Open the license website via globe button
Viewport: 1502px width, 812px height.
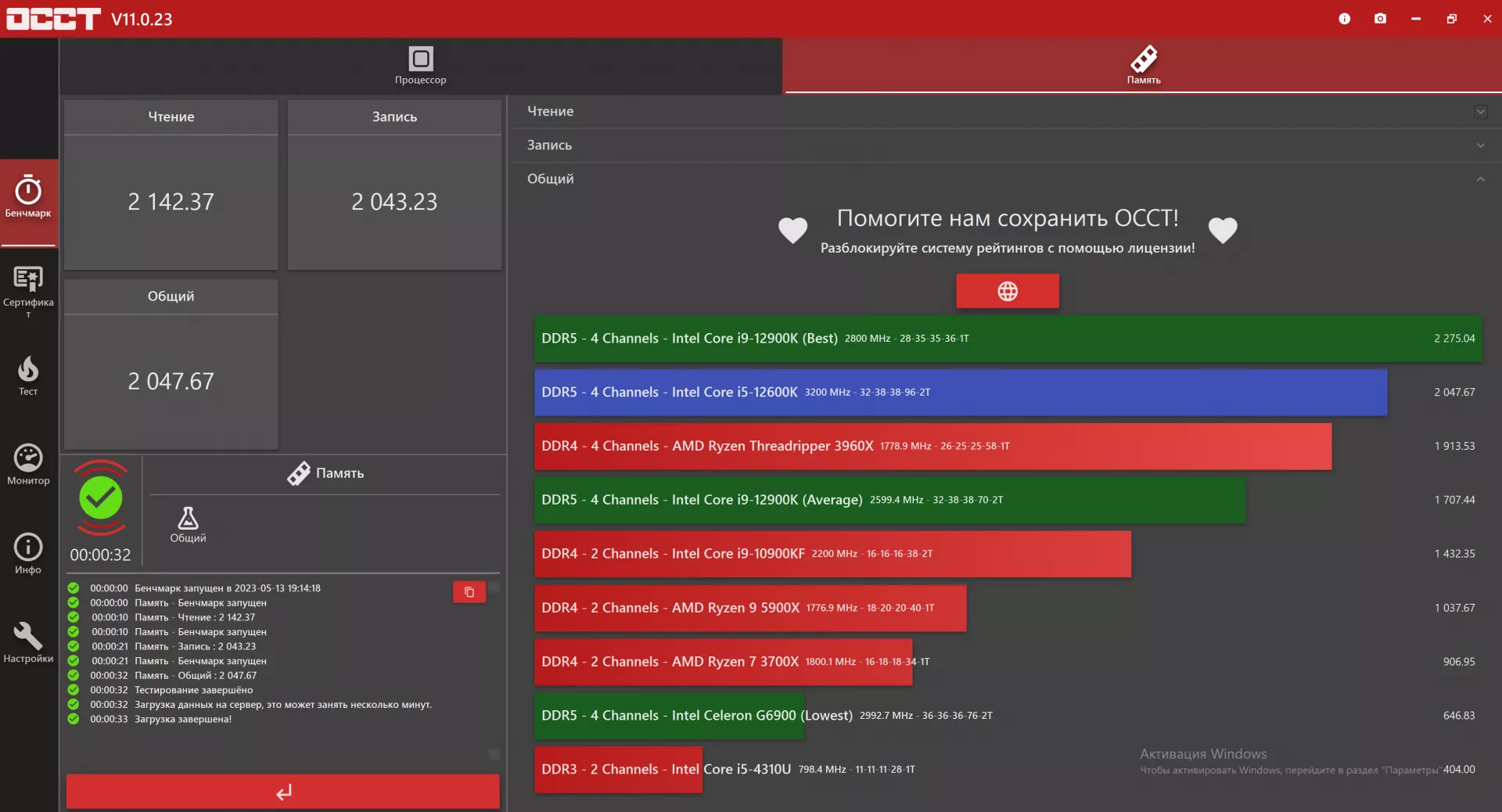(1008, 291)
